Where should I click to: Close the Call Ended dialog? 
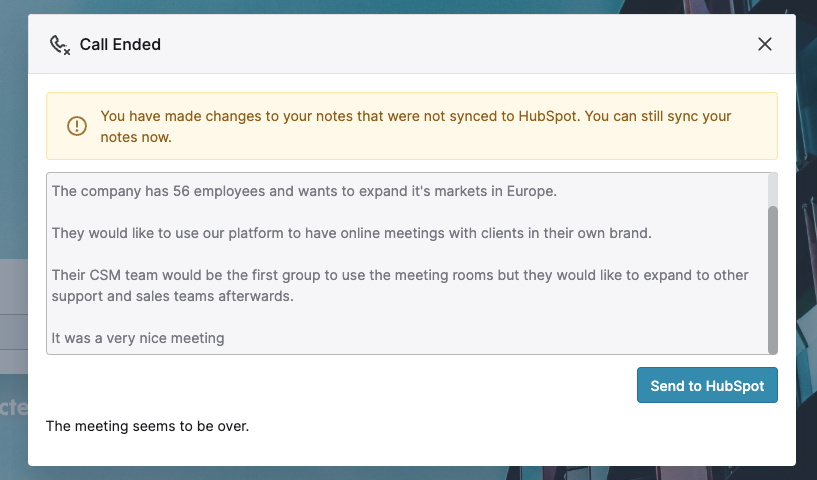(x=764, y=44)
